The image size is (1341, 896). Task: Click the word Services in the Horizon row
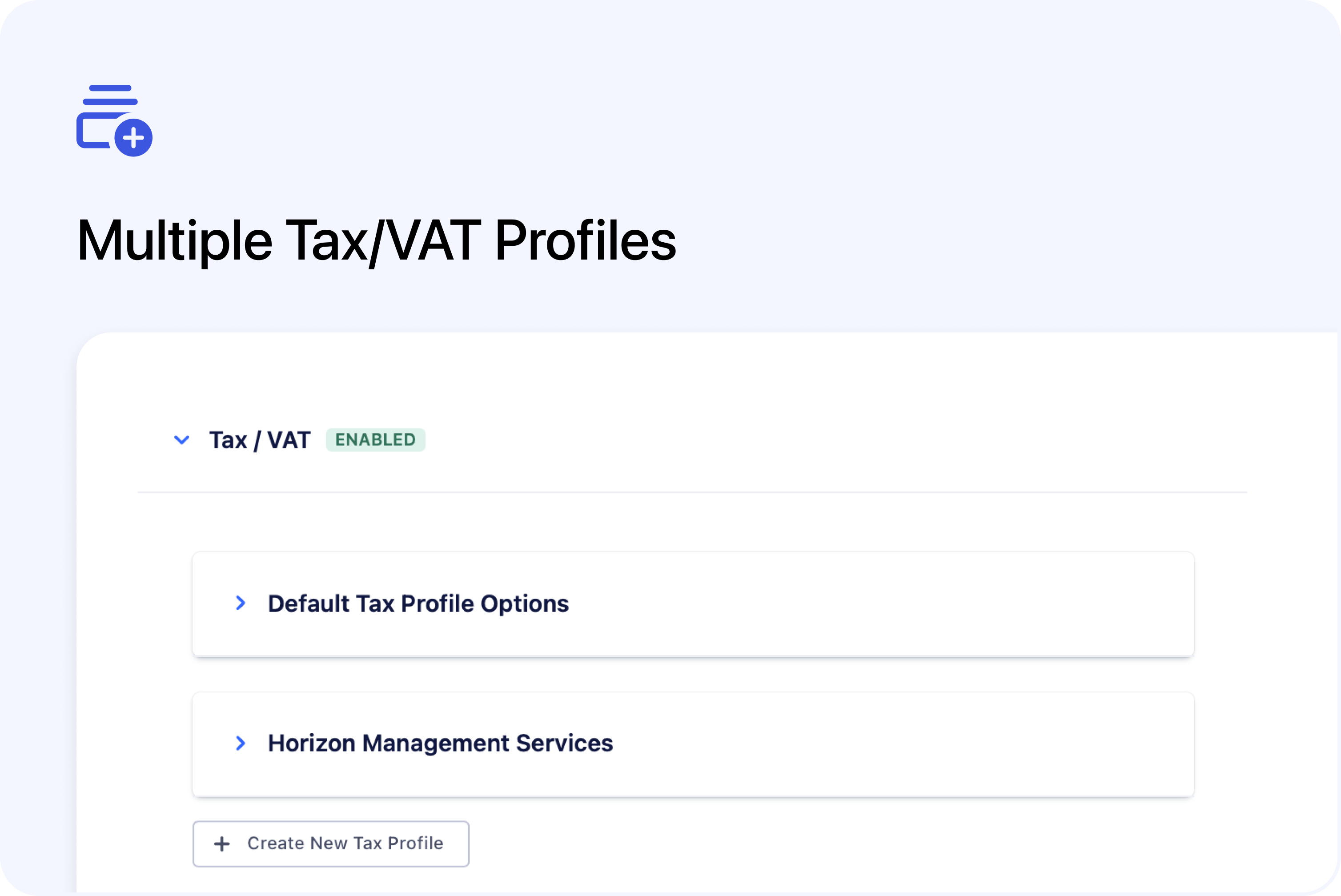click(x=564, y=743)
